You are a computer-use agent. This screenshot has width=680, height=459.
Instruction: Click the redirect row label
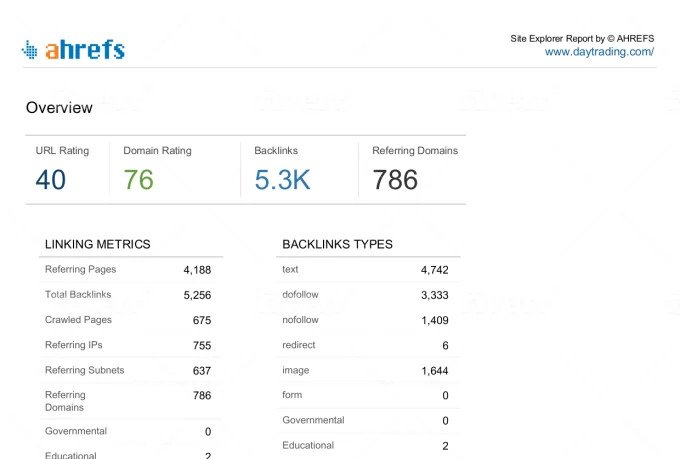(299, 345)
